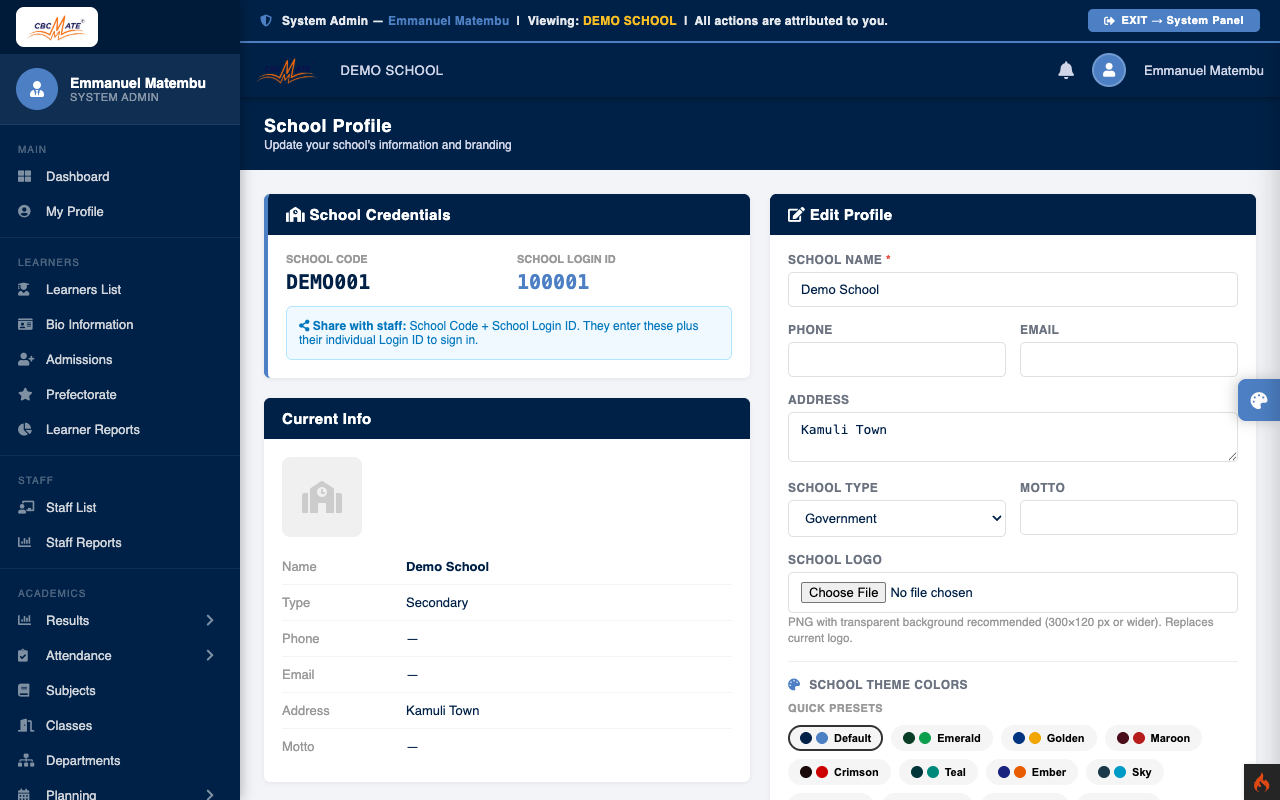Select the Default color preset
The image size is (1280, 800).
(x=835, y=738)
